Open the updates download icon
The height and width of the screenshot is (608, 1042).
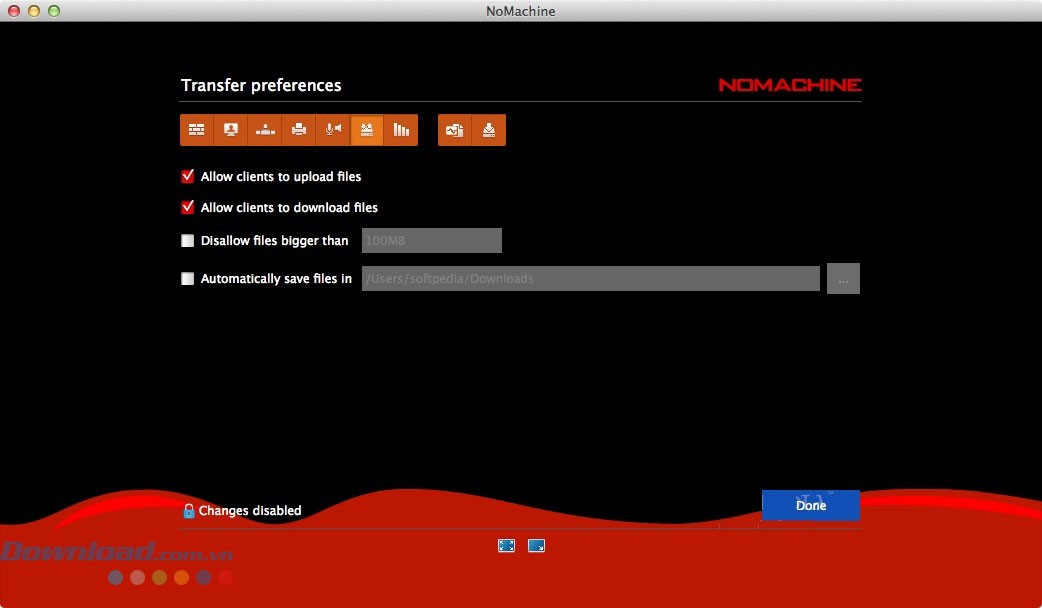click(489, 130)
